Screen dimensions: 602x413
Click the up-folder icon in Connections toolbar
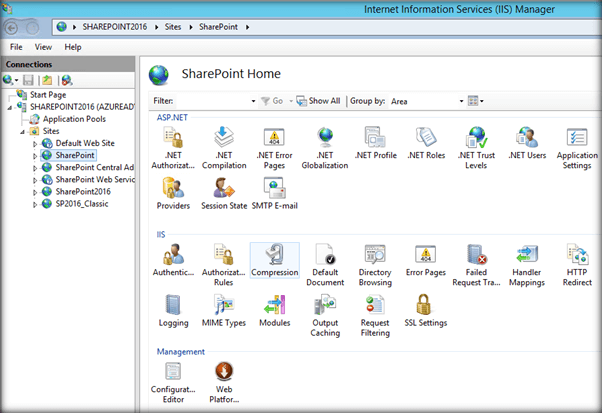(47, 80)
